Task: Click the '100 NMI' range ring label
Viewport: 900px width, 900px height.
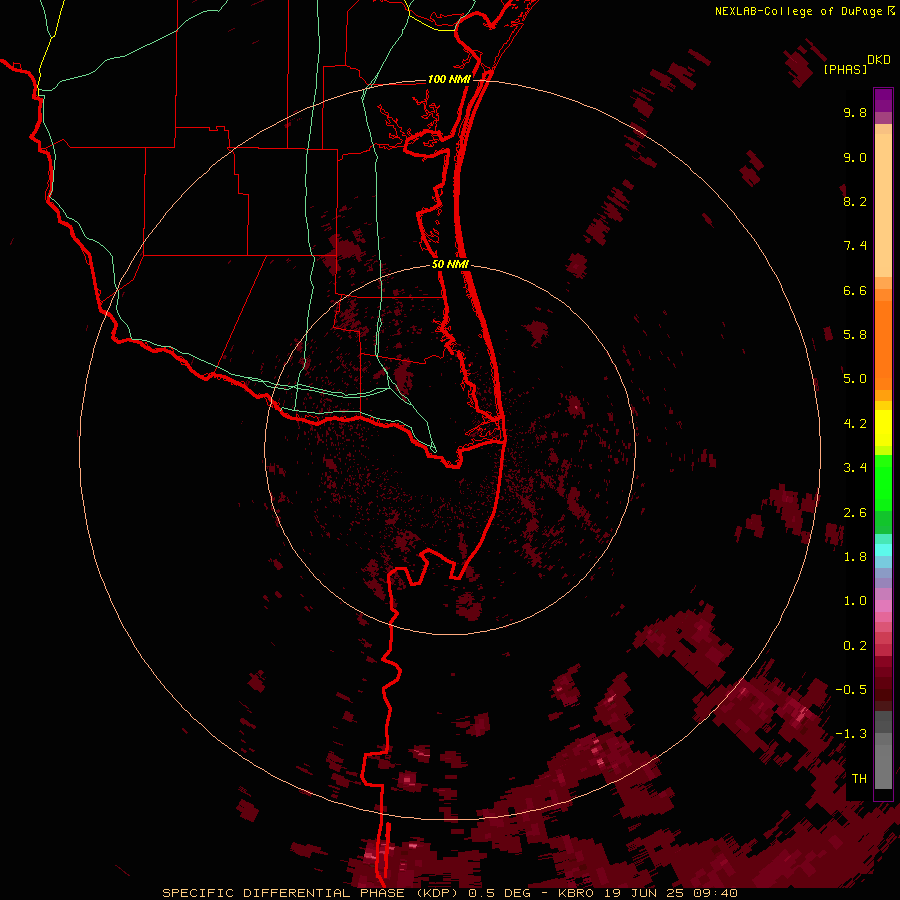Action: click(x=449, y=79)
